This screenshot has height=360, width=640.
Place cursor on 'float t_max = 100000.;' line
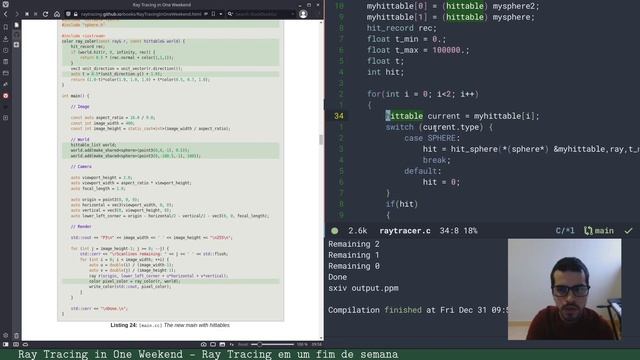(418, 50)
